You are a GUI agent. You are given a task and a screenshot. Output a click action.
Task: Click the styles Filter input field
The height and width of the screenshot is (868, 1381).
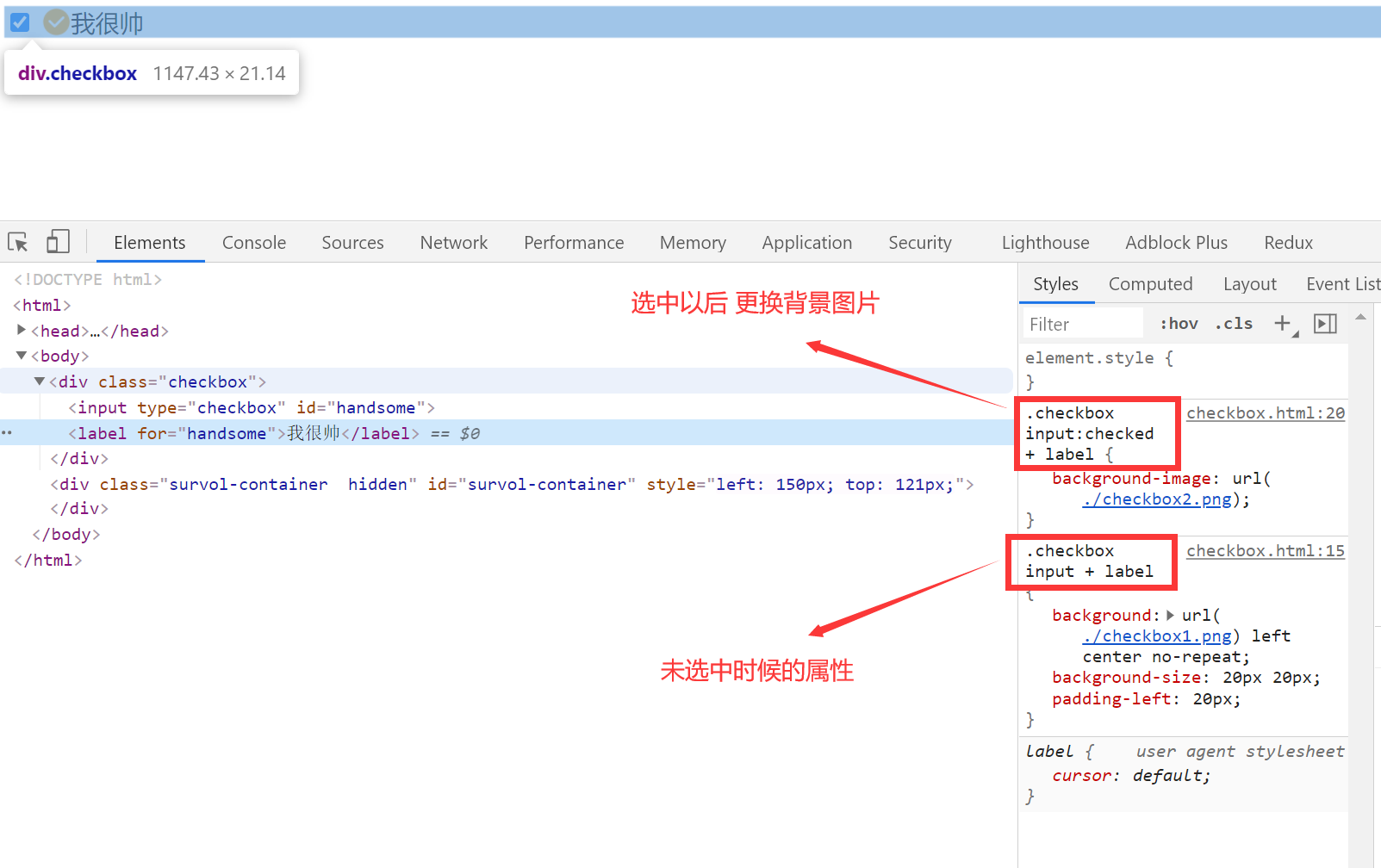(x=1083, y=325)
